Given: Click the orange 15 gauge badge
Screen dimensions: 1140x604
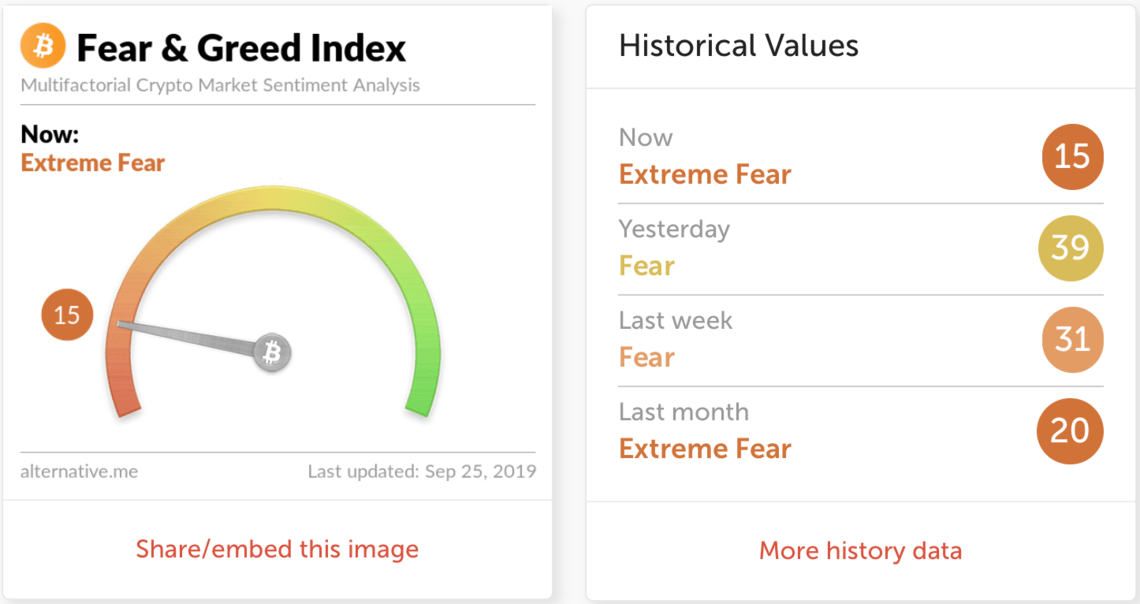Looking at the screenshot, I should tap(67, 315).
